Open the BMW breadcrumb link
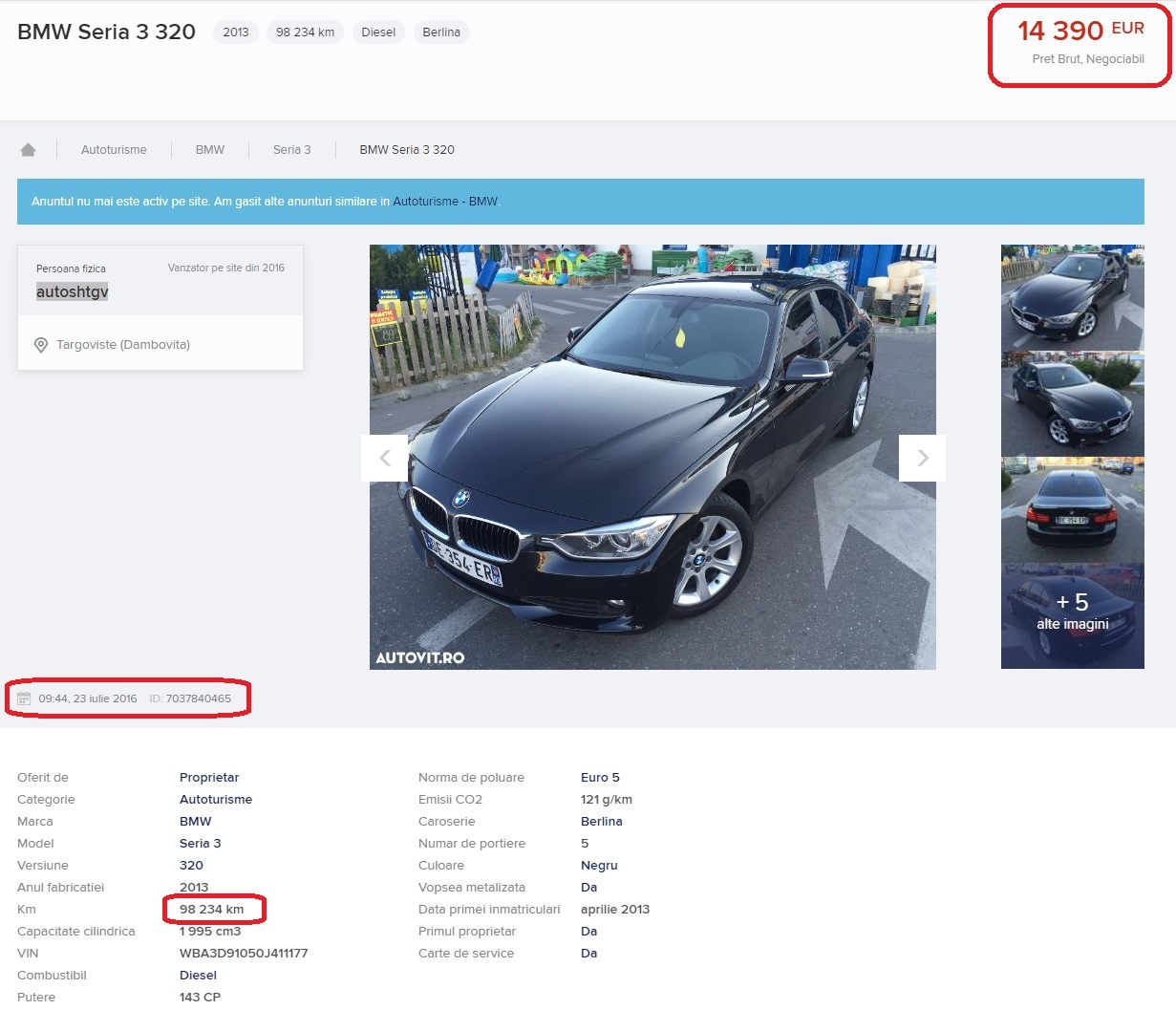The height and width of the screenshot is (1010, 1176). (x=210, y=150)
